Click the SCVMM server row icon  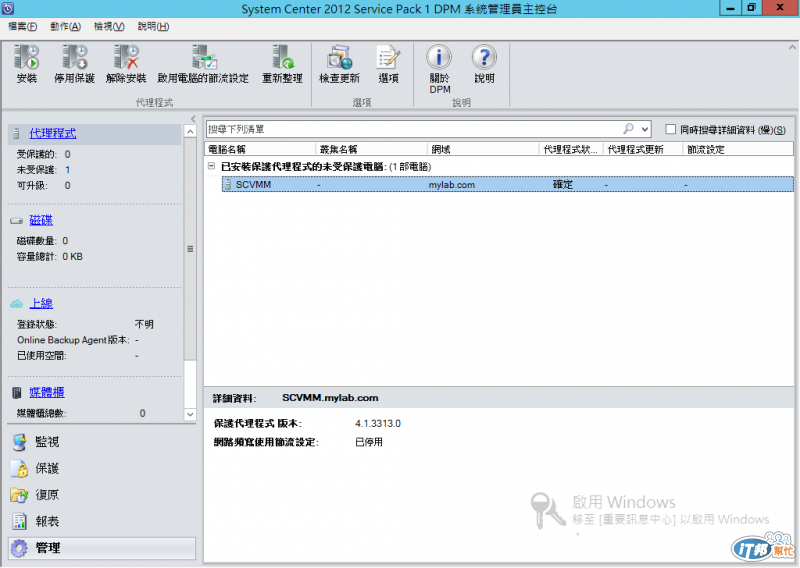[228, 185]
